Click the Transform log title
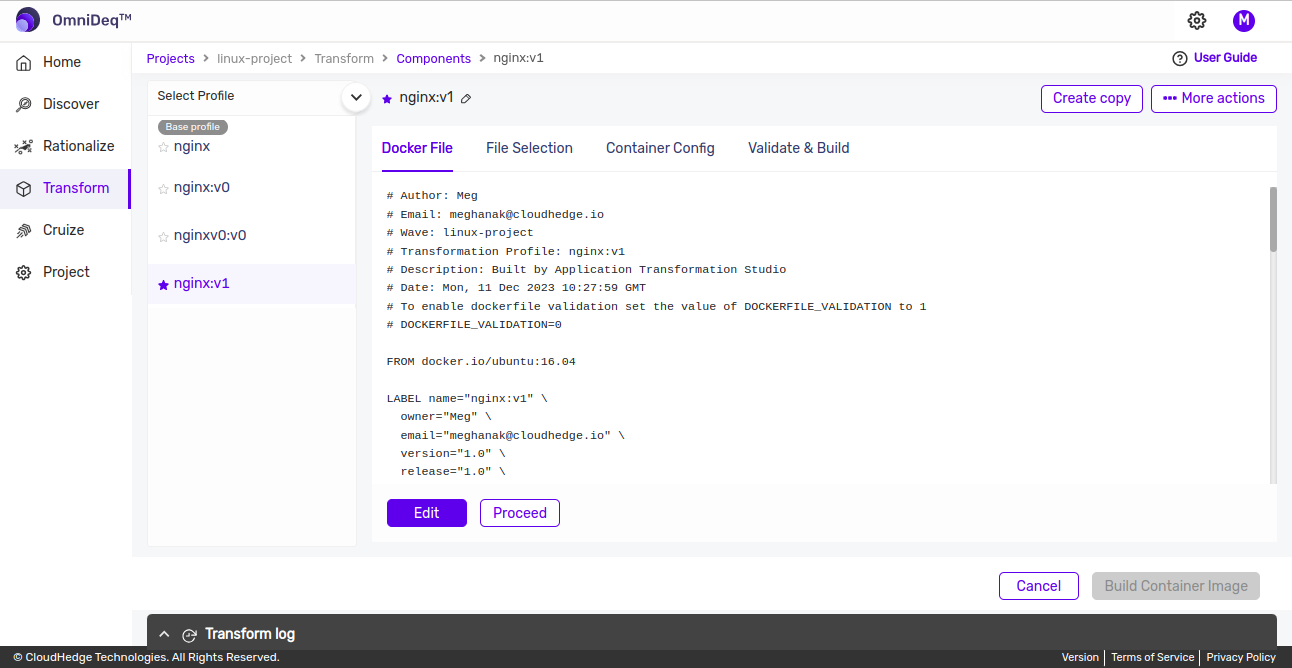This screenshot has height=668, width=1292. [250, 634]
